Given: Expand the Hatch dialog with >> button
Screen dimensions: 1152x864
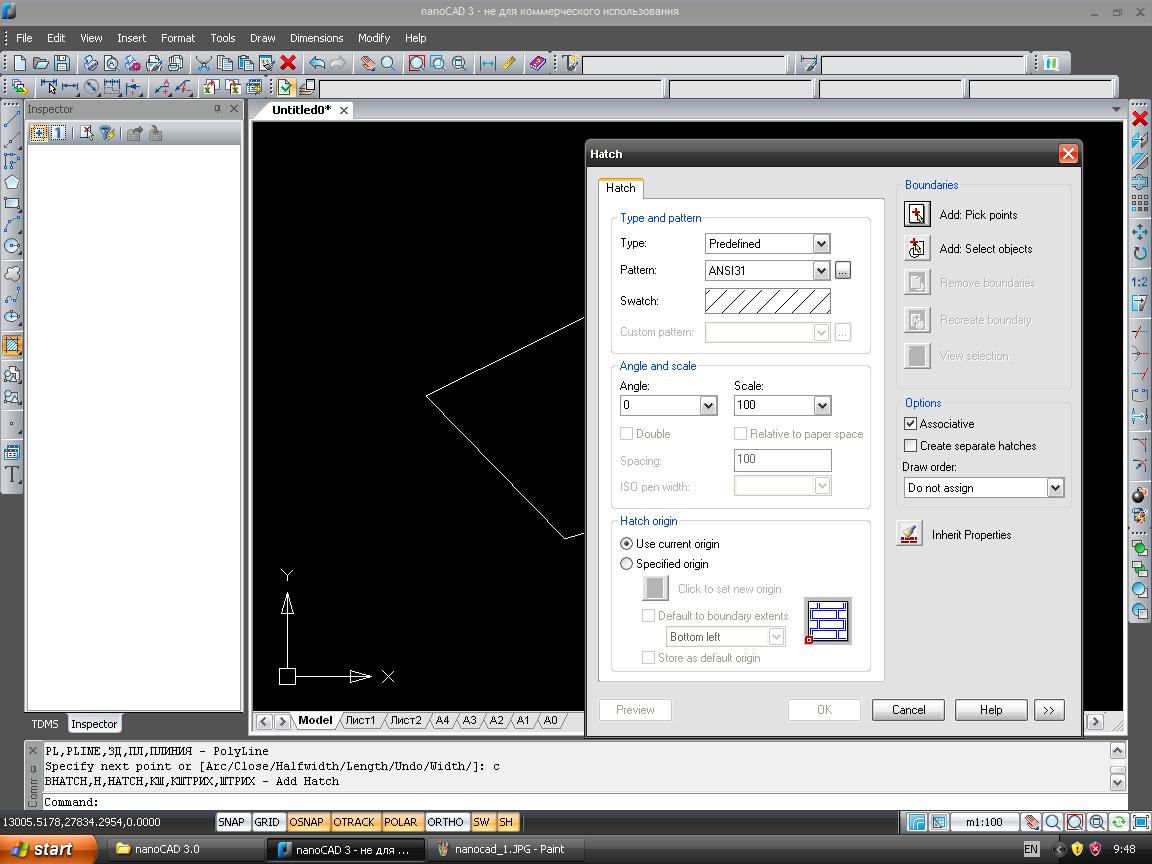Looking at the screenshot, I should coord(1048,710).
